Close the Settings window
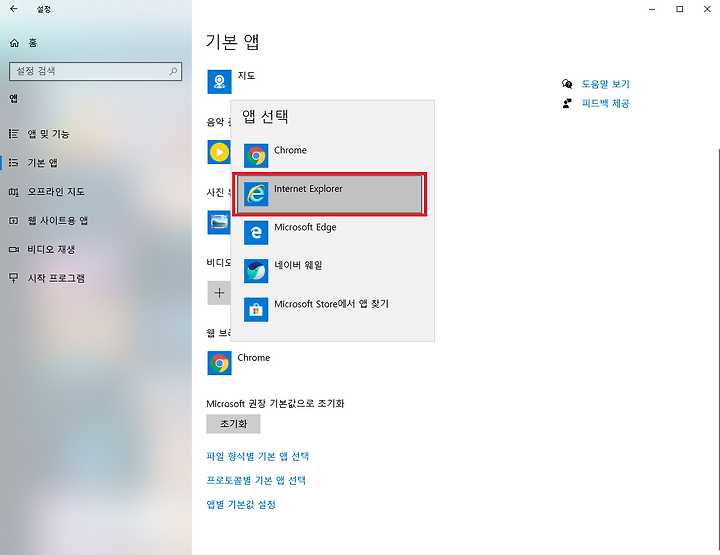The width and height of the screenshot is (720, 555). (707, 9)
